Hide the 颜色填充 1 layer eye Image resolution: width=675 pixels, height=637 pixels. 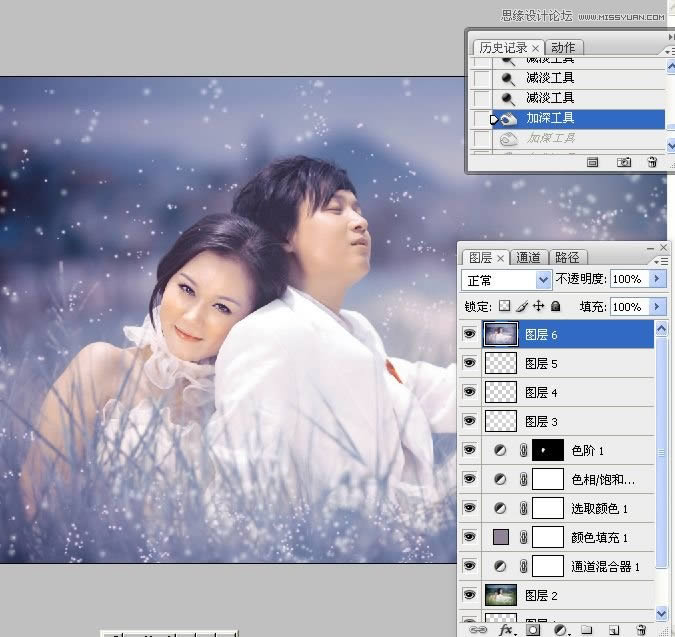coord(469,537)
